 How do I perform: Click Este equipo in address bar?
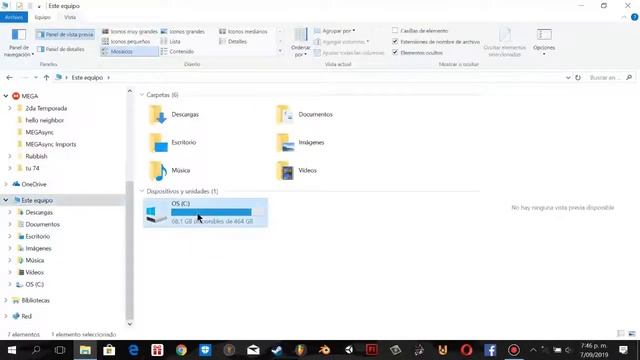[x=87, y=78]
